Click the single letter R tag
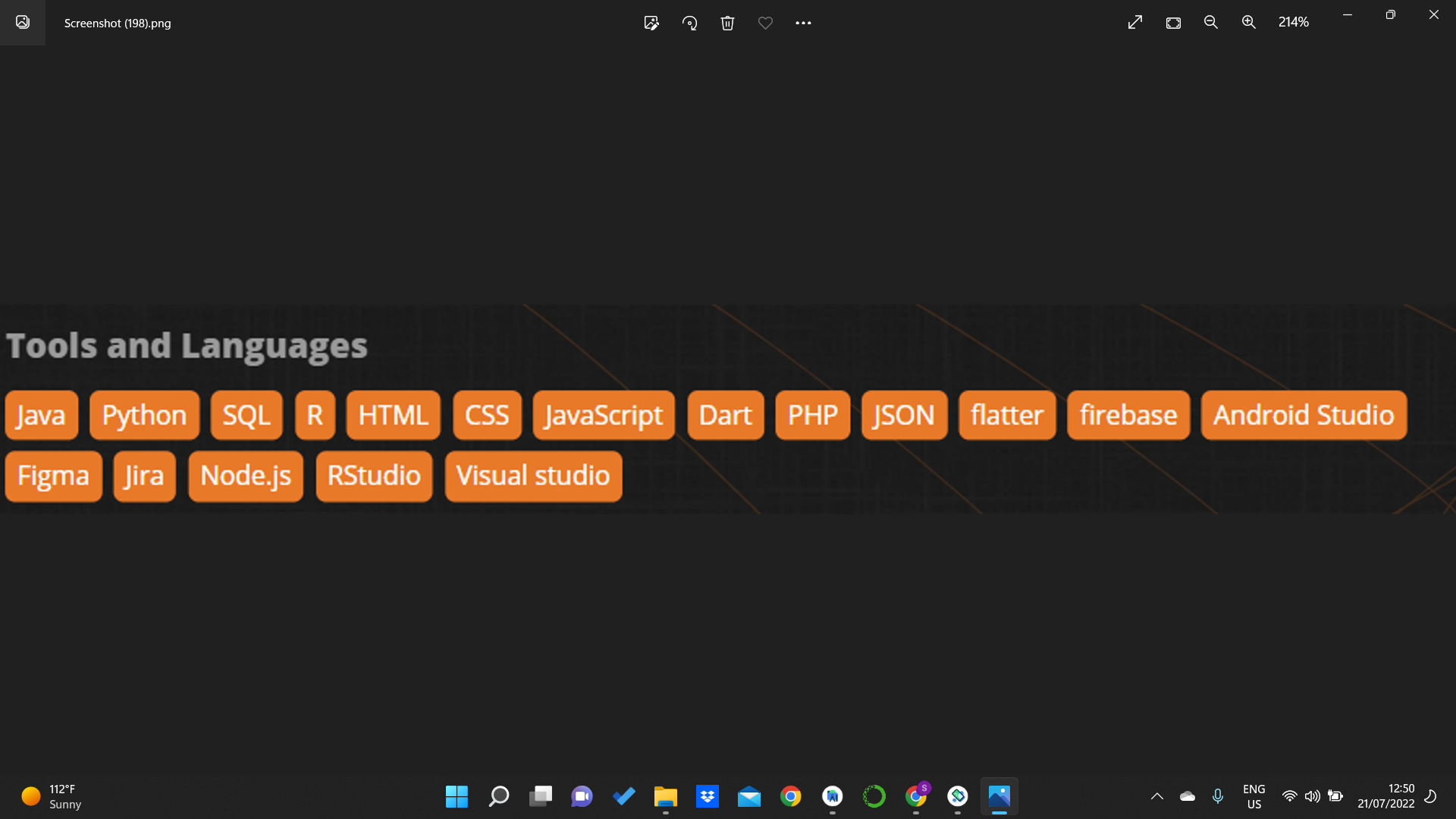Viewport: 1456px width, 819px height. 315,416
